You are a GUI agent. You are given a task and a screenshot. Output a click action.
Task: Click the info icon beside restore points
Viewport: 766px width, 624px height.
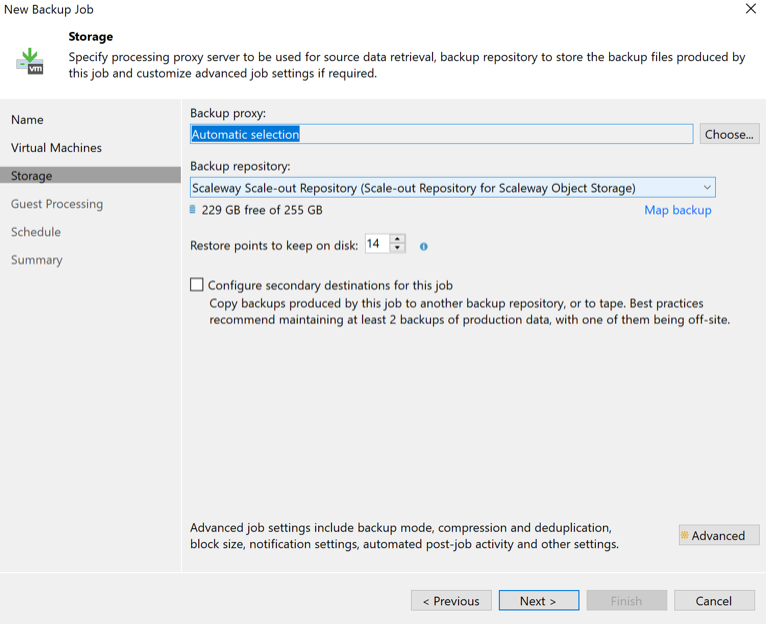[424, 246]
